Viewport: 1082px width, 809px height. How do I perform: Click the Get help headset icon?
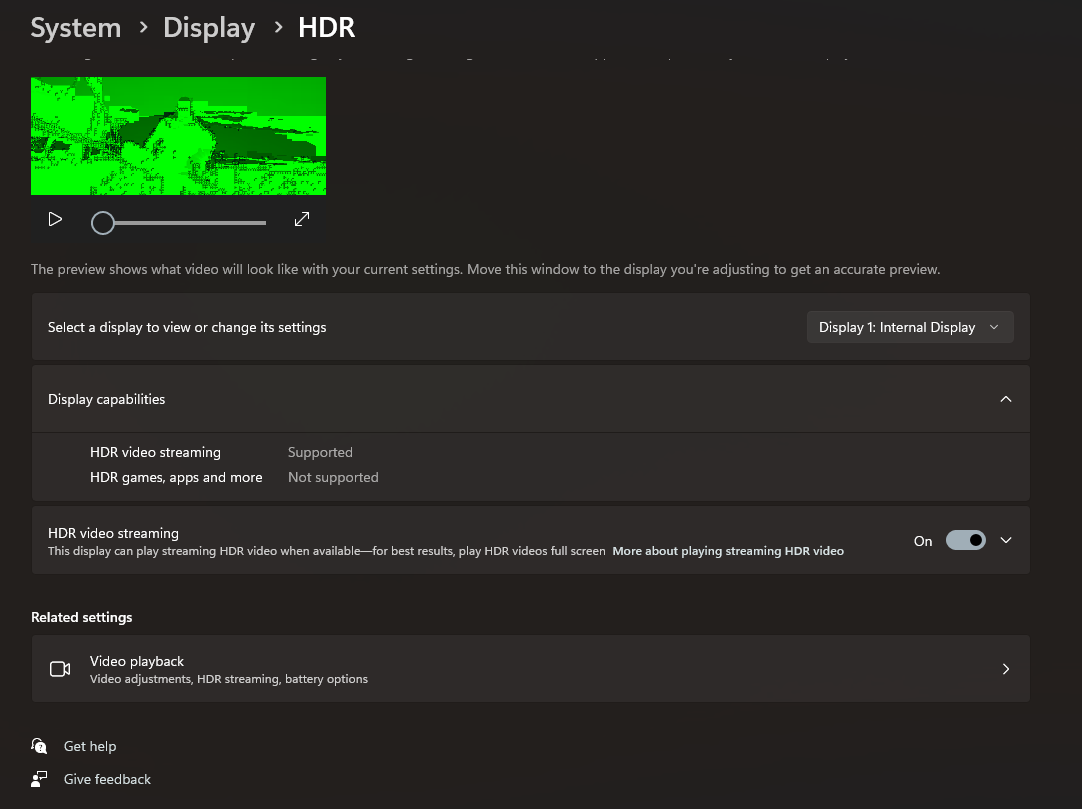coord(39,746)
